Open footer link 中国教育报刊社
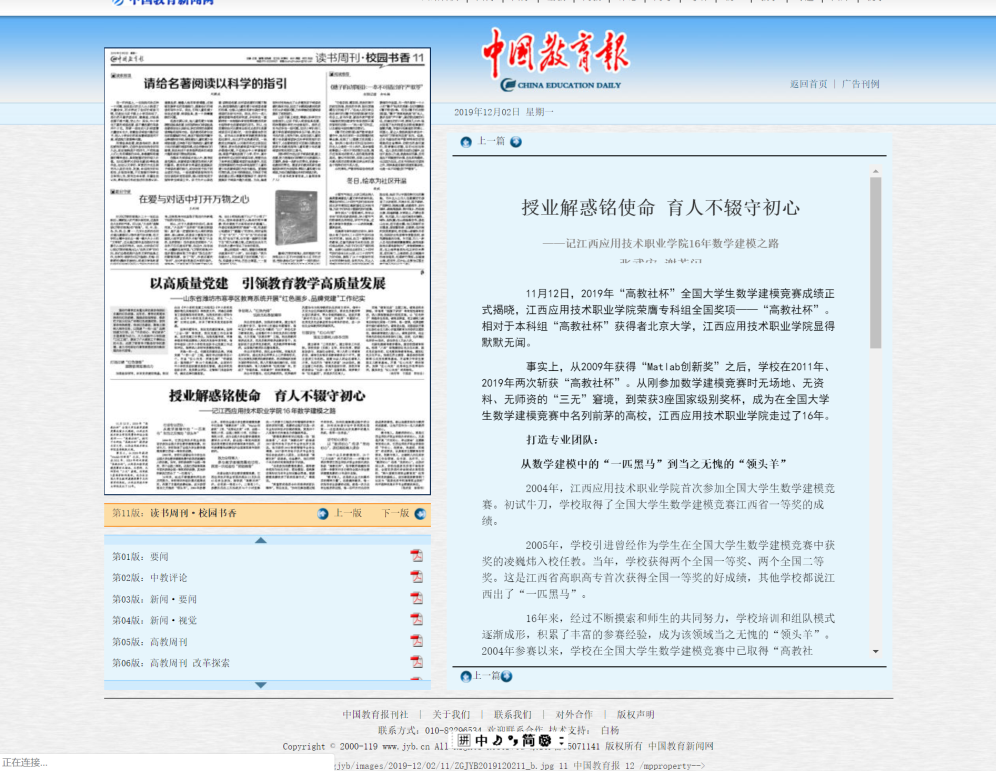This screenshot has width=996, height=771. [375, 714]
